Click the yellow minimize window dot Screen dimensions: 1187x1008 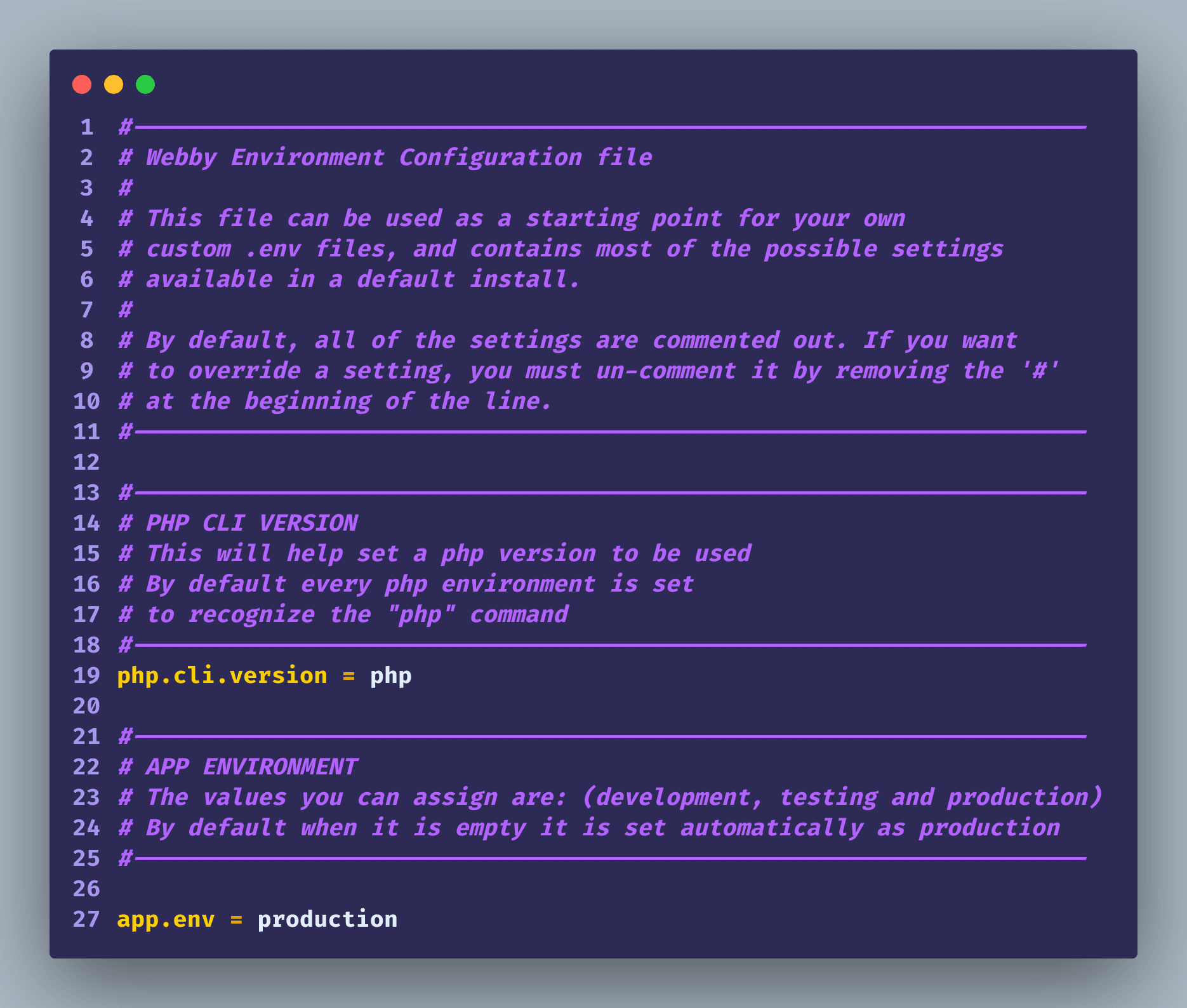[114, 84]
